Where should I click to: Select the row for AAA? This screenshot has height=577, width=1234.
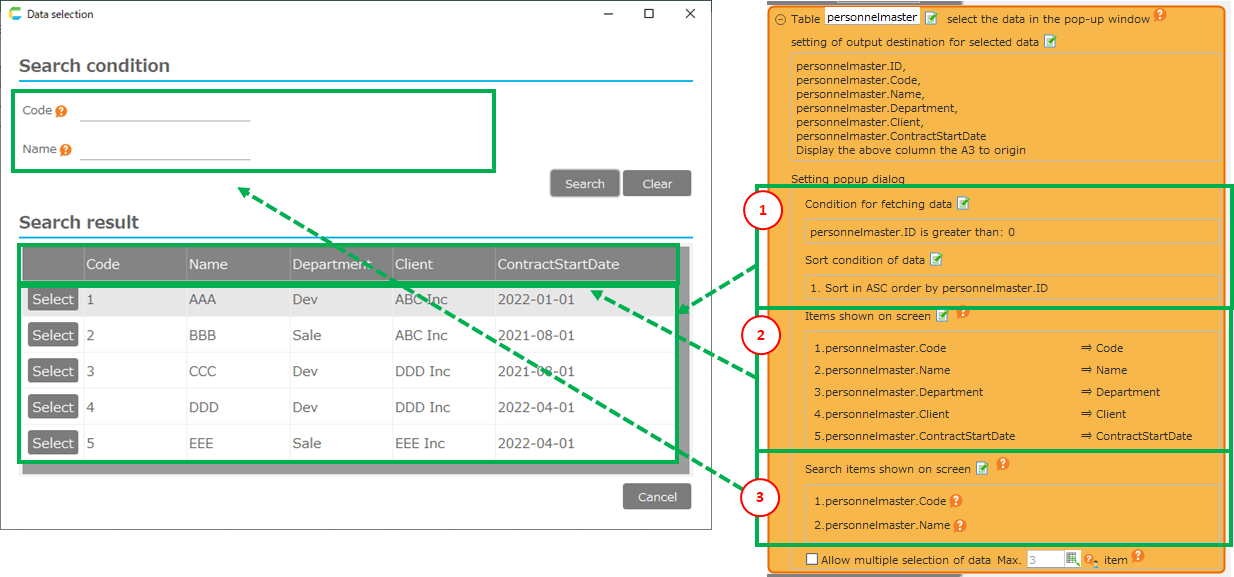pos(53,299)
